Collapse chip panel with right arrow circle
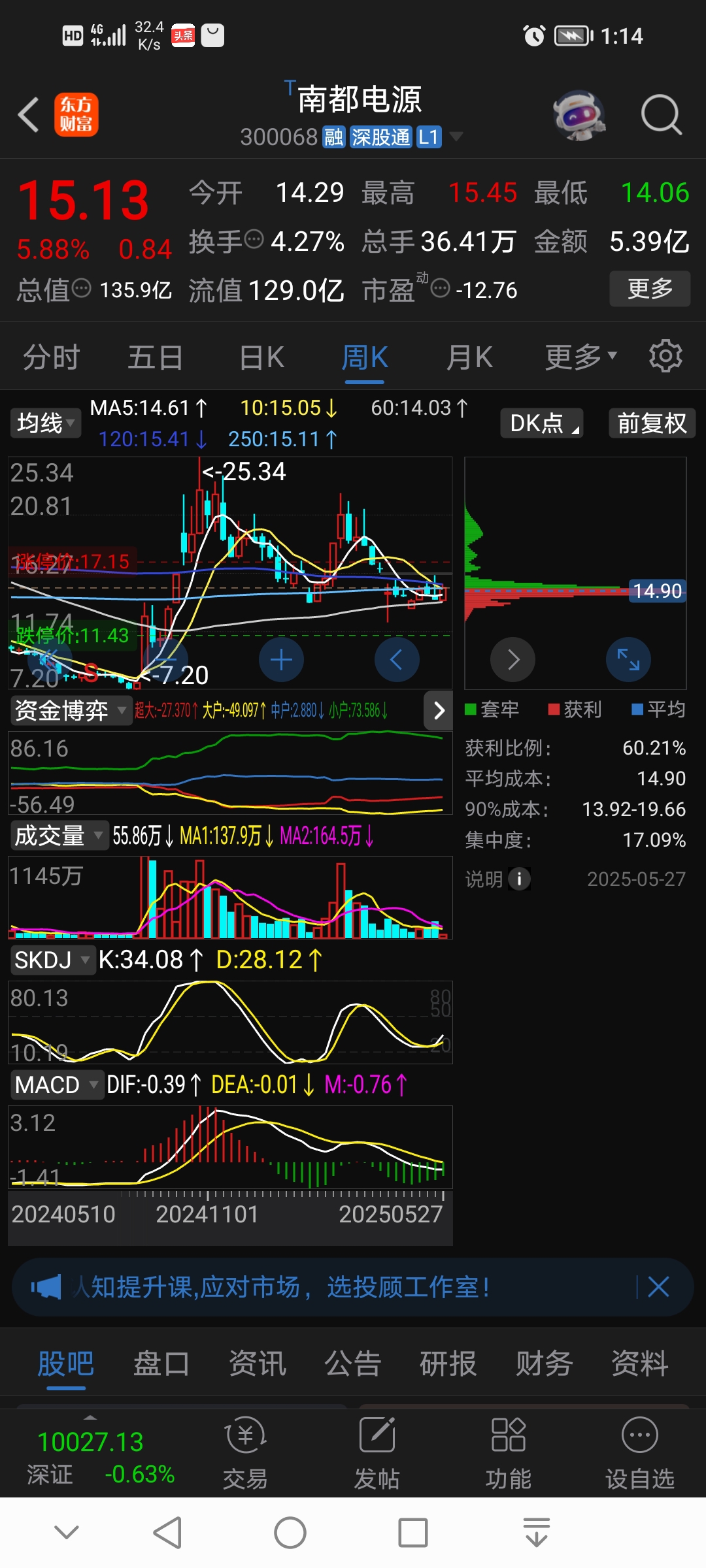 click(x=513, y=660)
